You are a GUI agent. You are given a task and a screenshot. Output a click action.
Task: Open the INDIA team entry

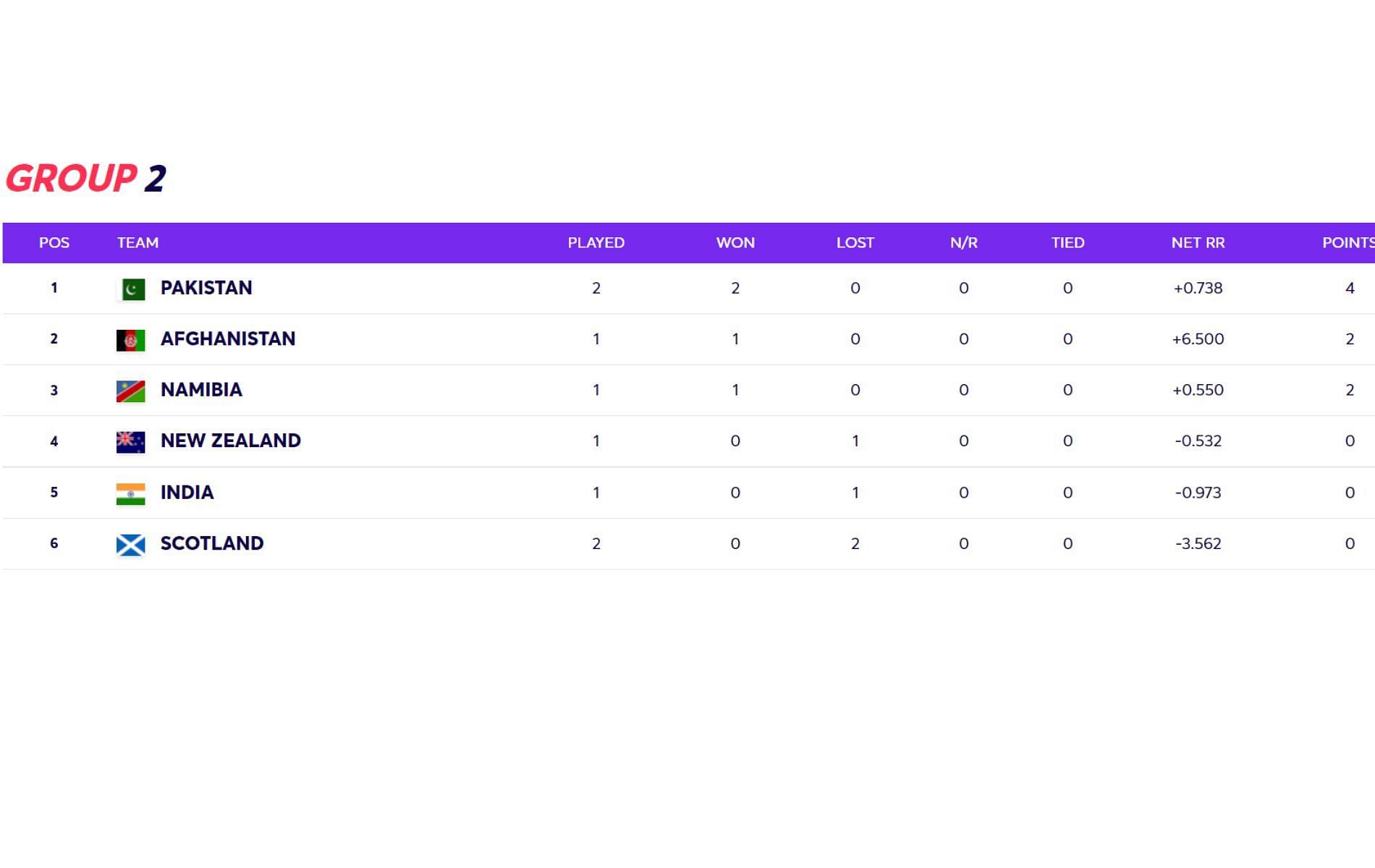pyautogui.click(x=187, y=493)
